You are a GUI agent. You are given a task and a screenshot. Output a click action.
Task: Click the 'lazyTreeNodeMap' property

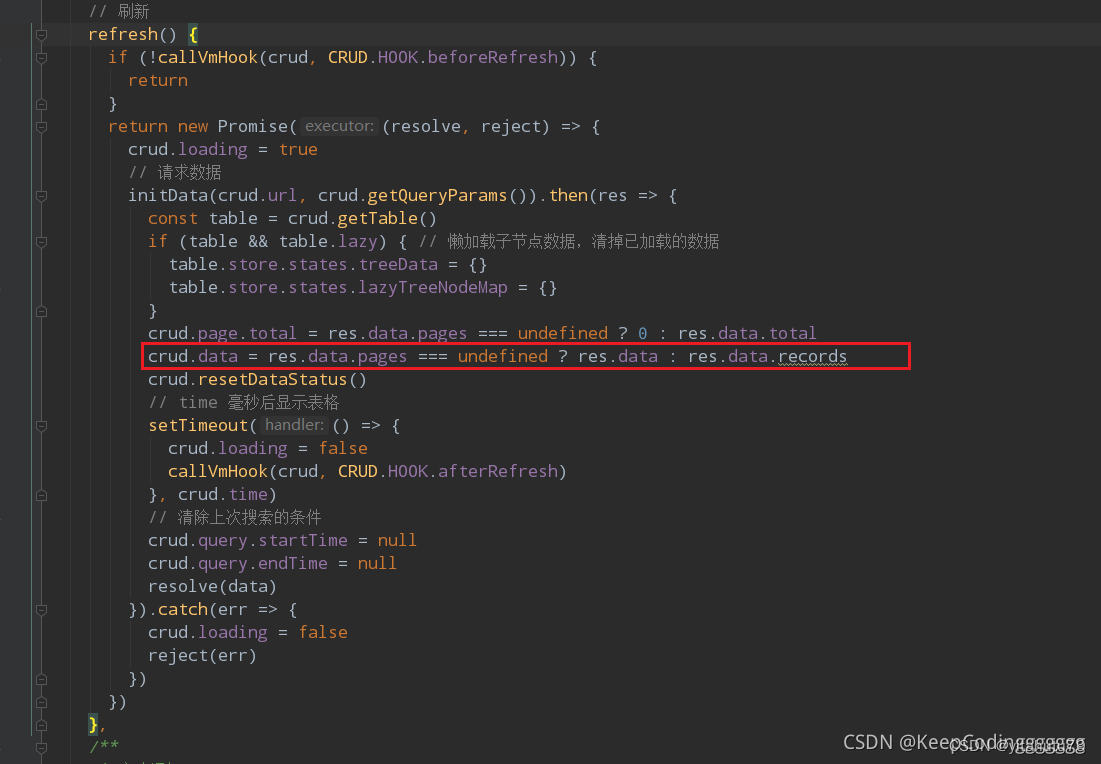click(433, 287)
